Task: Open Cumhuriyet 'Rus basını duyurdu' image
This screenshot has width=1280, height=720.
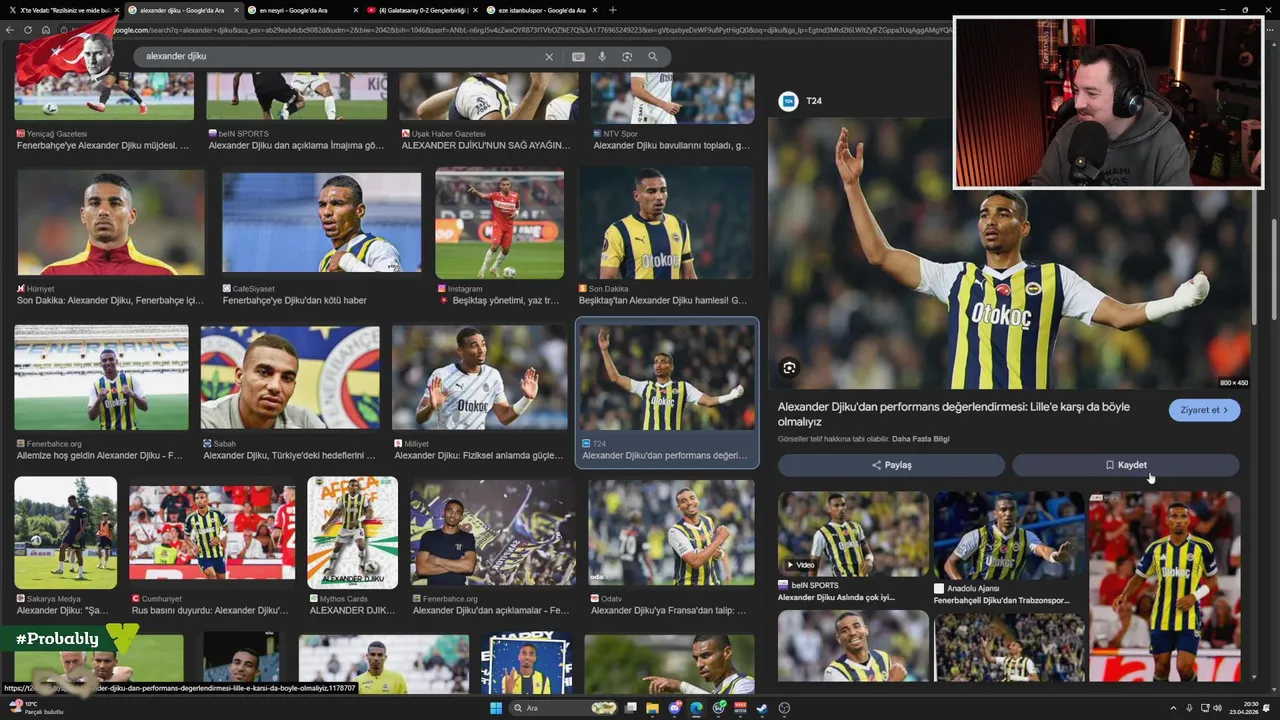Action: [x=212, y=533]
